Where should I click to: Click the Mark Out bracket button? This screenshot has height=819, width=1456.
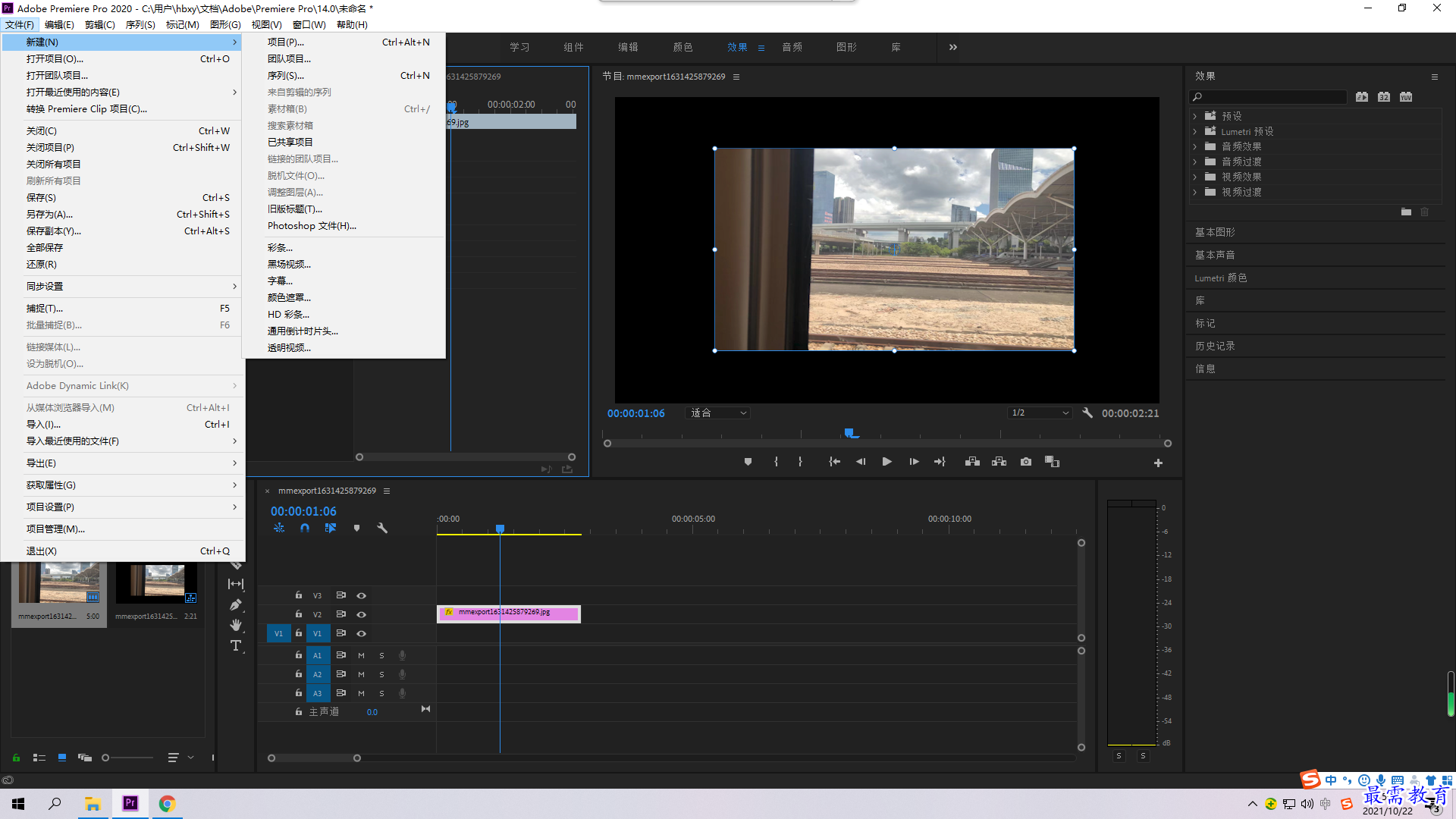click(800, 462)
